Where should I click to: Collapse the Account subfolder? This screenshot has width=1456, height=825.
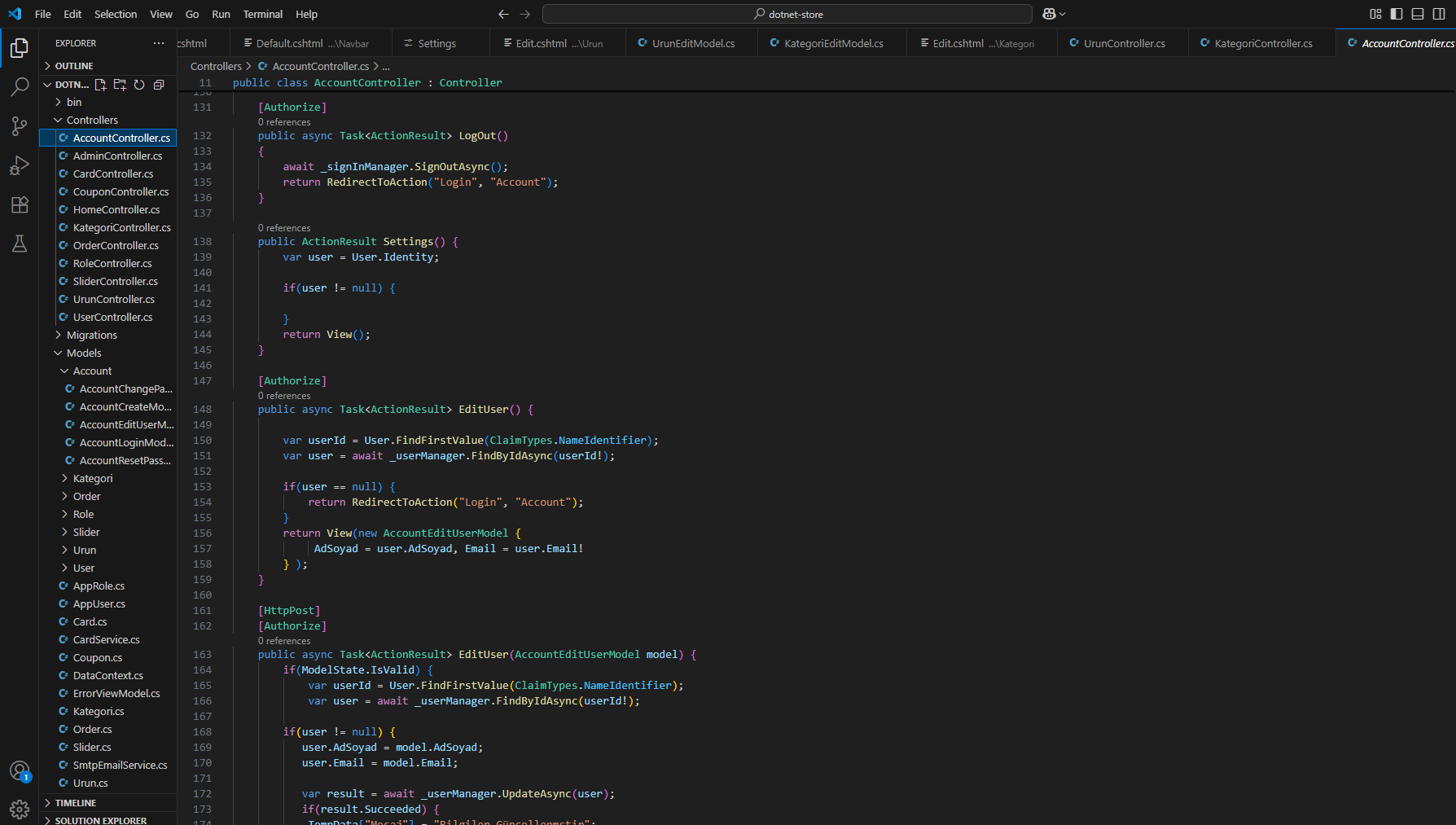(x=107, y=371)
